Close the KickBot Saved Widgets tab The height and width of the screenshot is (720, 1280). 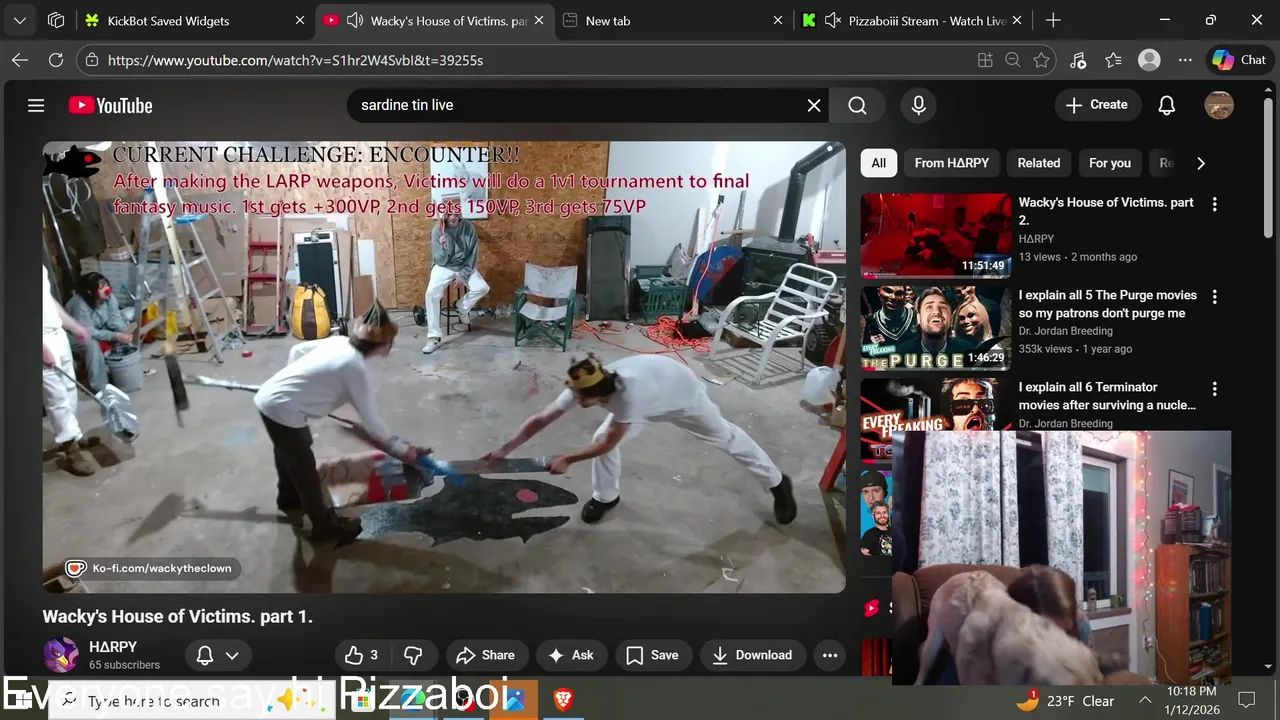coord(300,20)
